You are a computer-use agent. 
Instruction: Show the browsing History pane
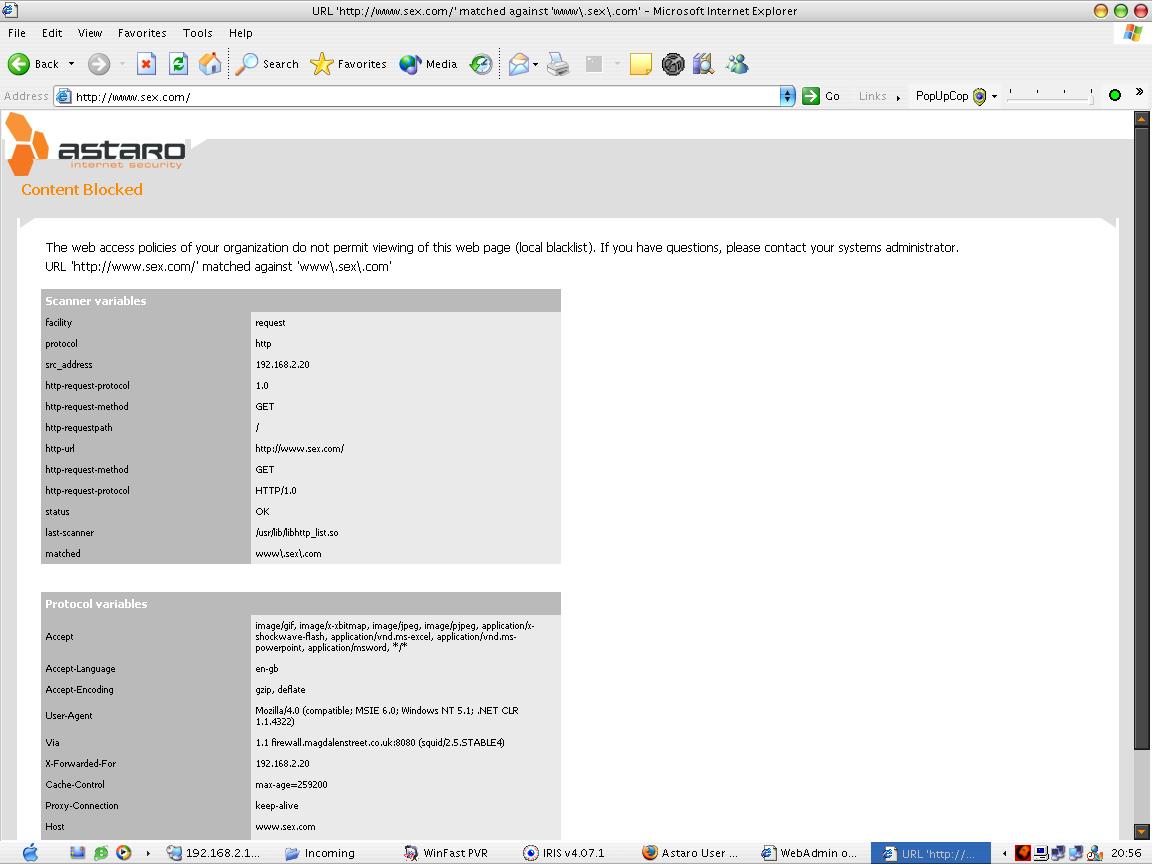[x=481, y=64]
